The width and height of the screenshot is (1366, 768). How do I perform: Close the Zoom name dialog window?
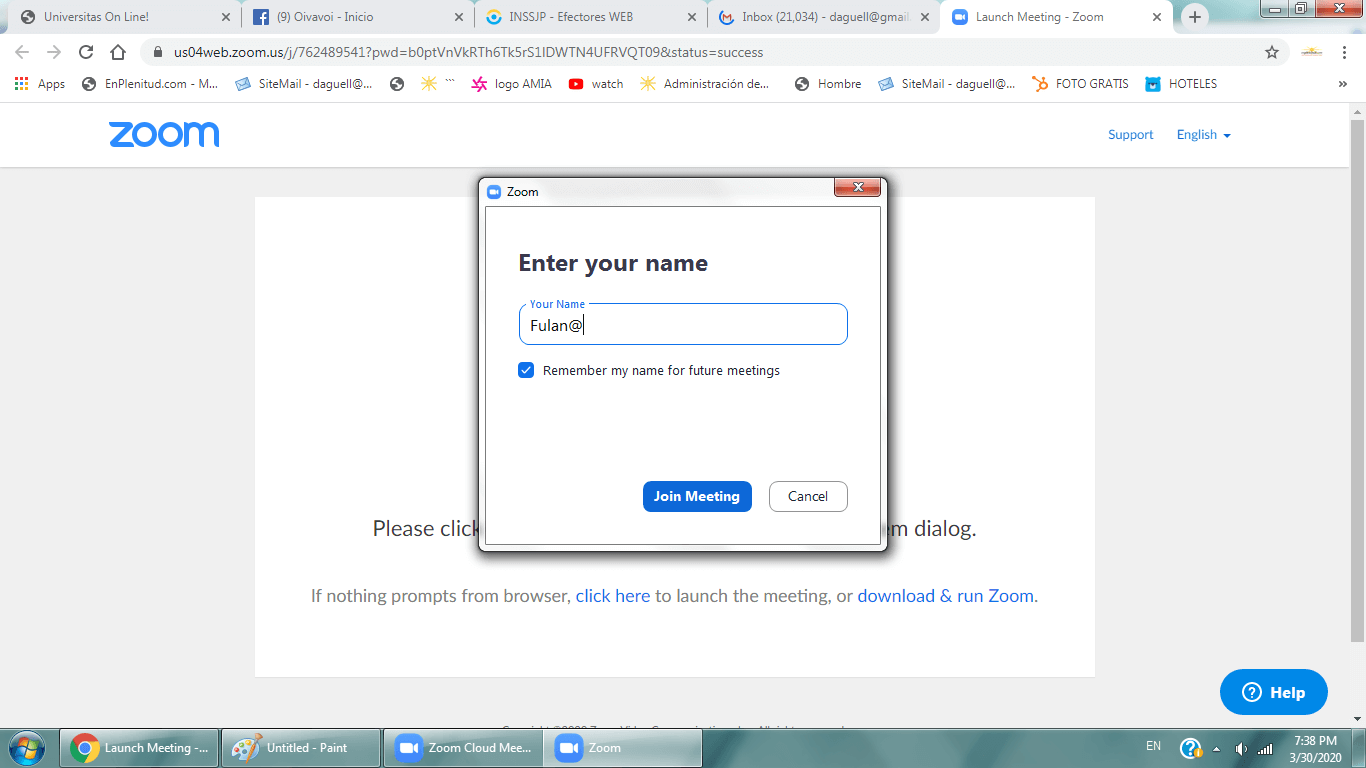pyautogui.click(x=857, y=187)
